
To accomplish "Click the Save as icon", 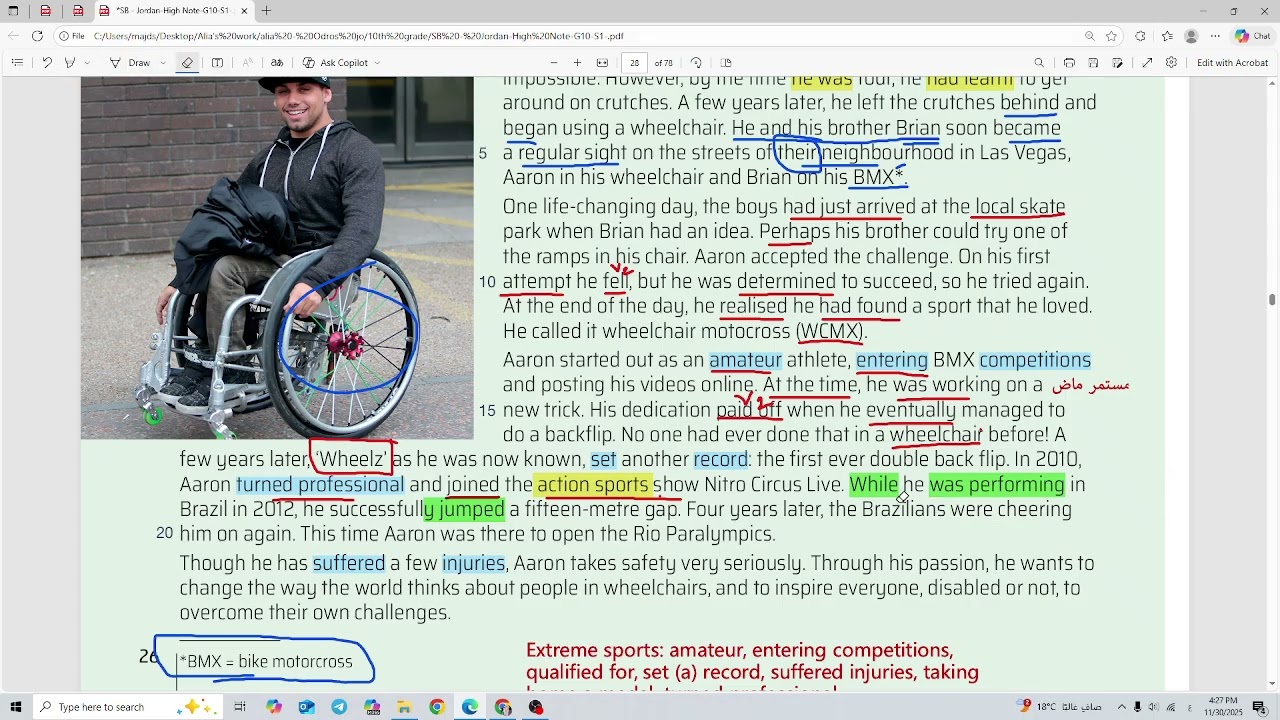I will (1118, 62).
